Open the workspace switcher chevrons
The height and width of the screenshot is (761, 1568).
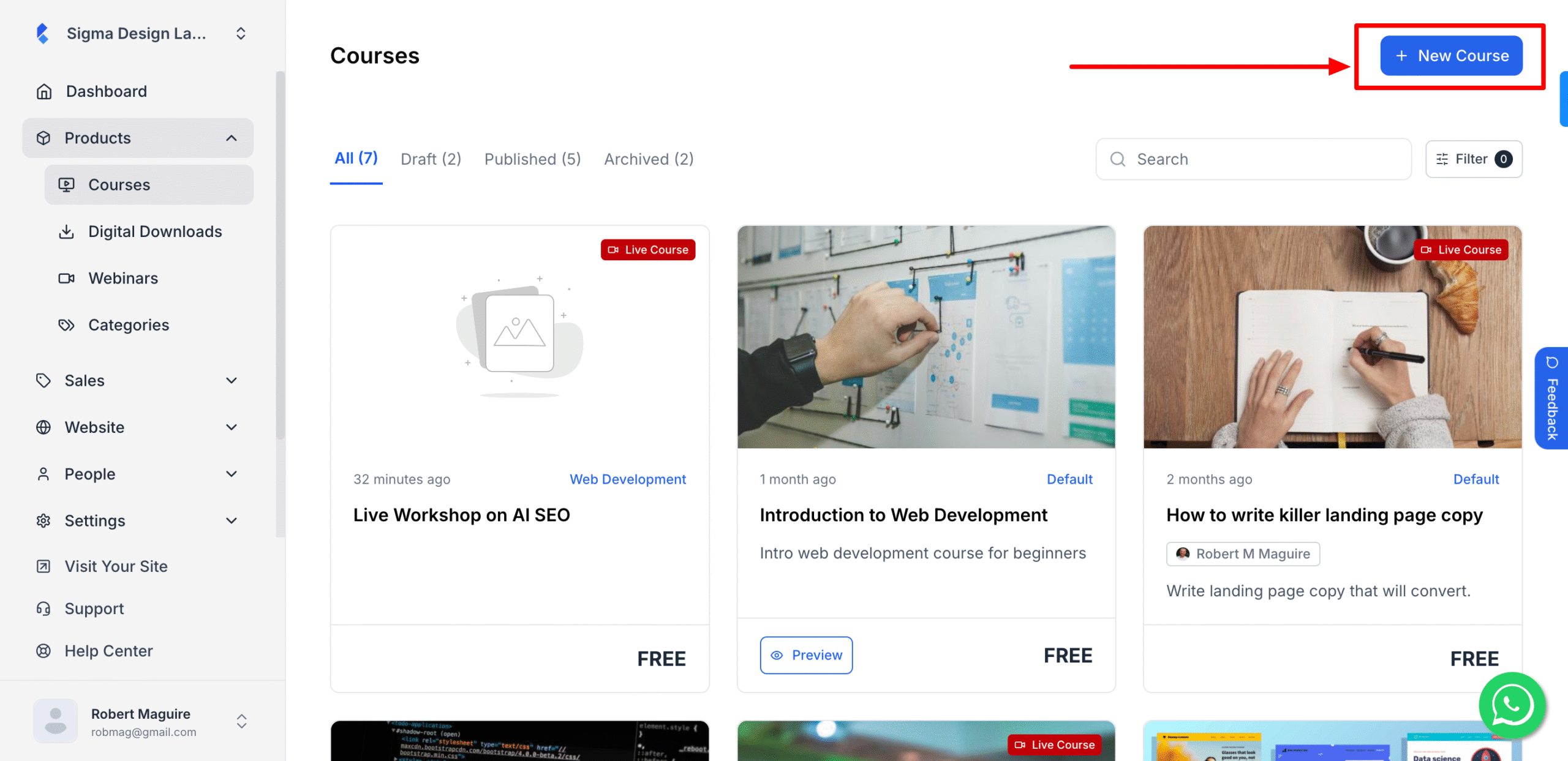(241, 33)
